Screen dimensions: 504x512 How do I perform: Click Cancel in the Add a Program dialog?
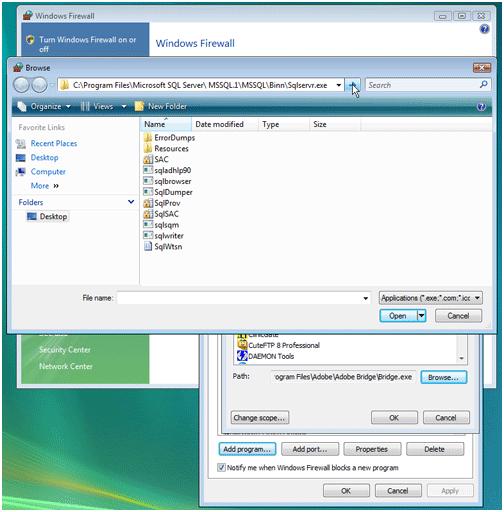pos(446,418)
